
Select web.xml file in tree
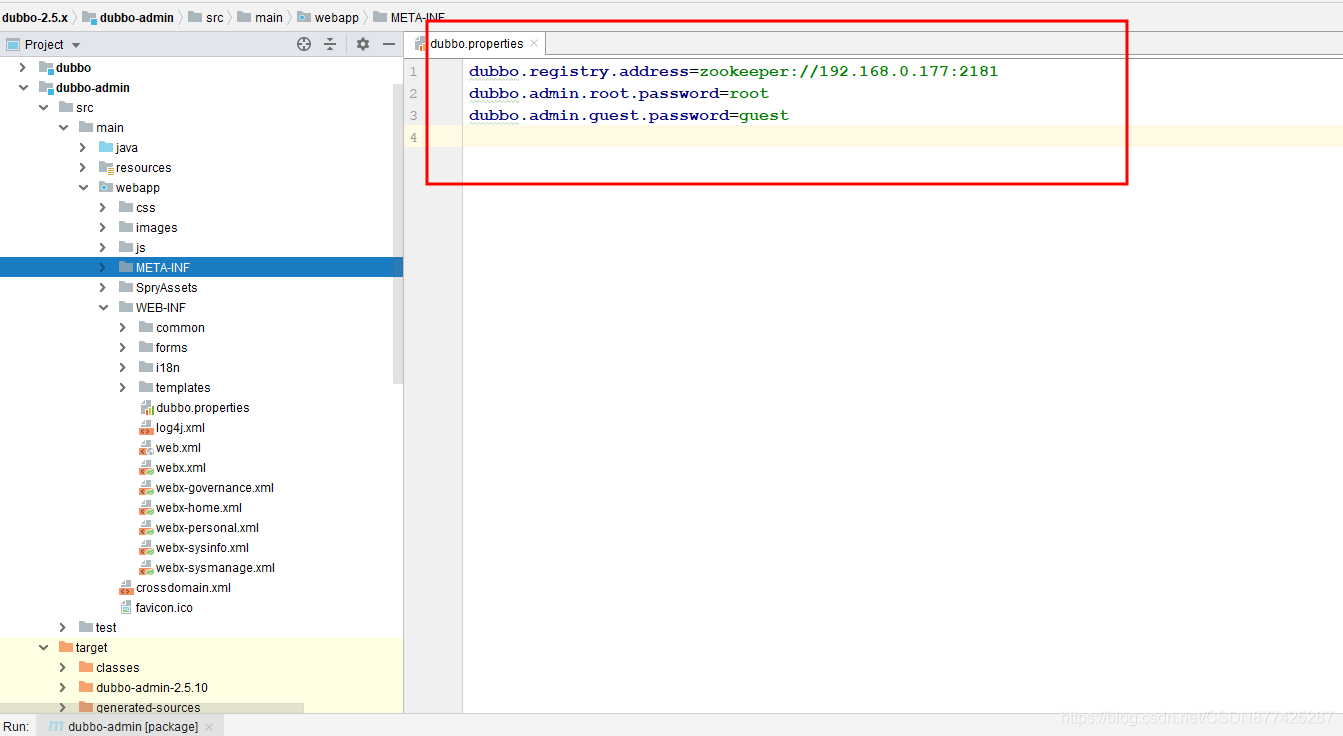pos(170,447)
